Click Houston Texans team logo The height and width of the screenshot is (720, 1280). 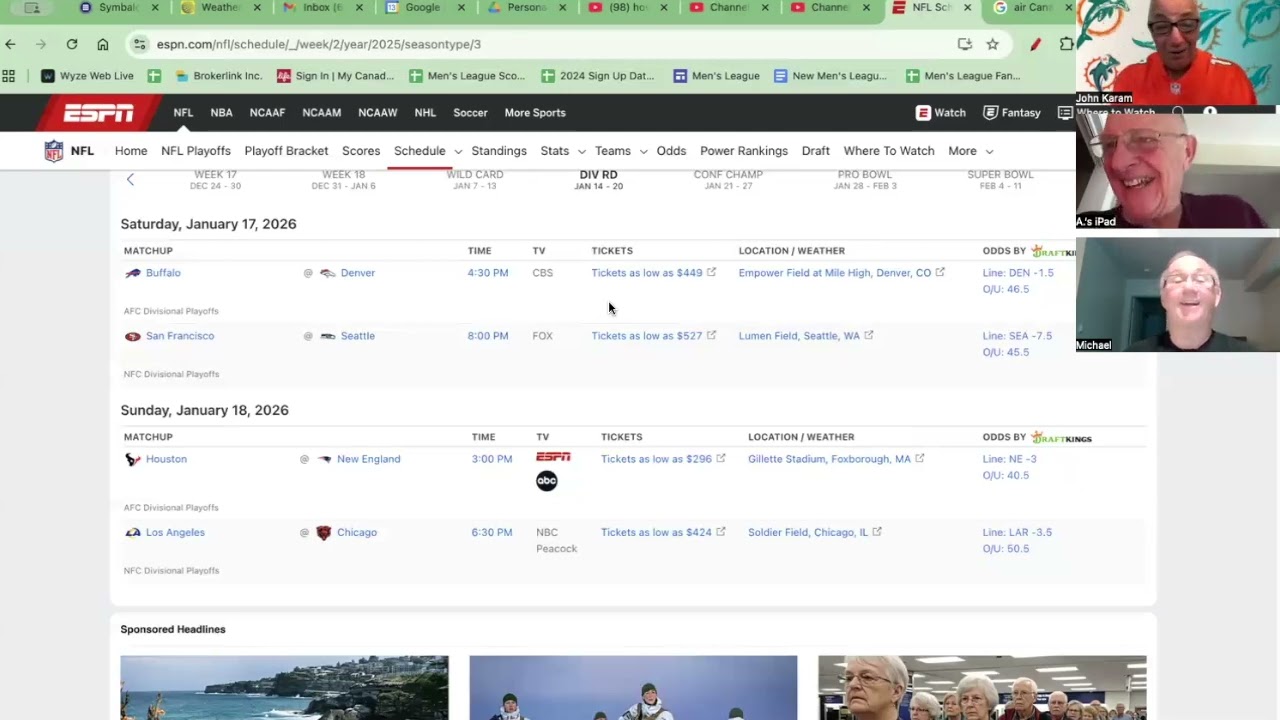click(x=132, y=459)
